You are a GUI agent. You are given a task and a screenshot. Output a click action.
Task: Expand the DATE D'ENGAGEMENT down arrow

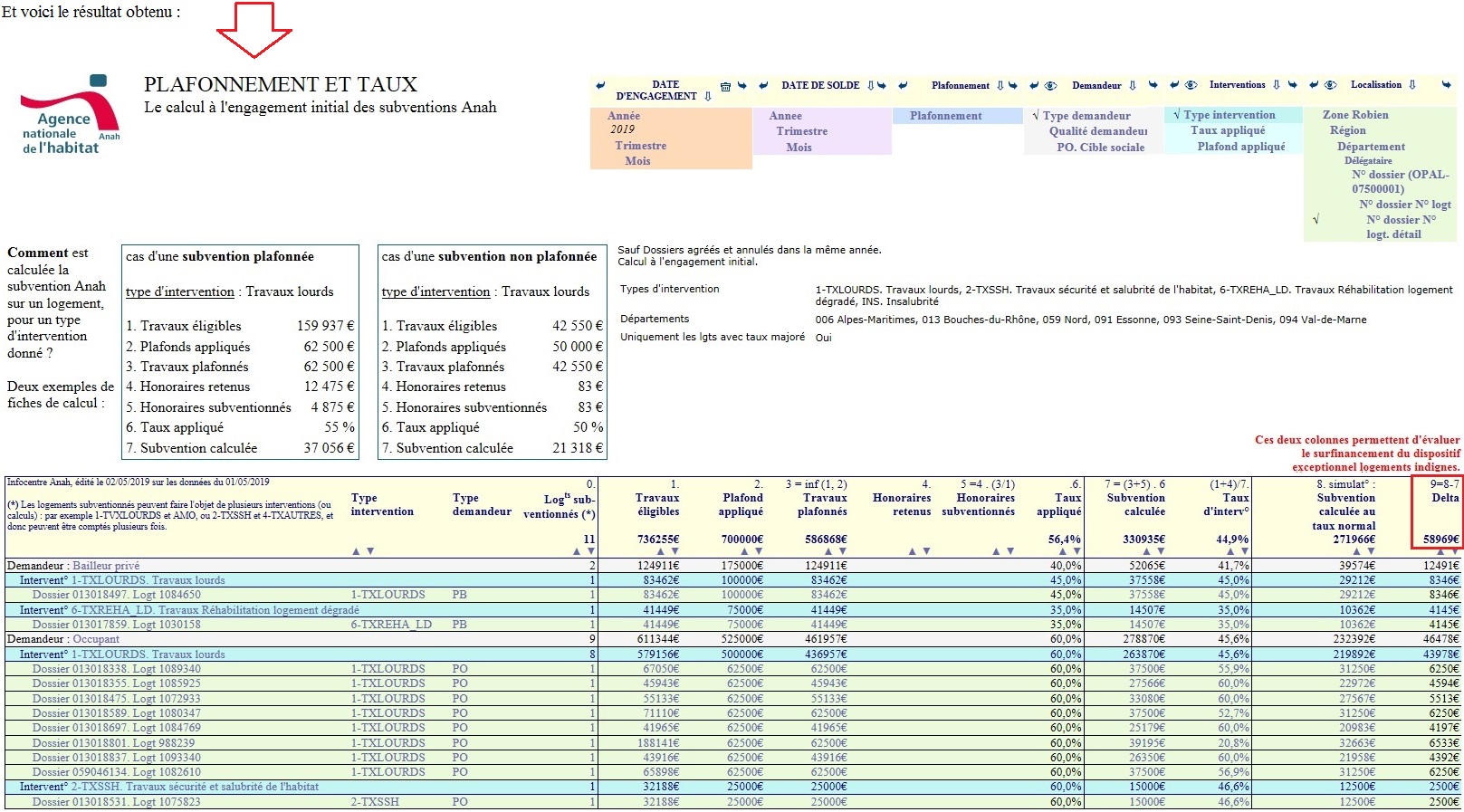[708, 96]
